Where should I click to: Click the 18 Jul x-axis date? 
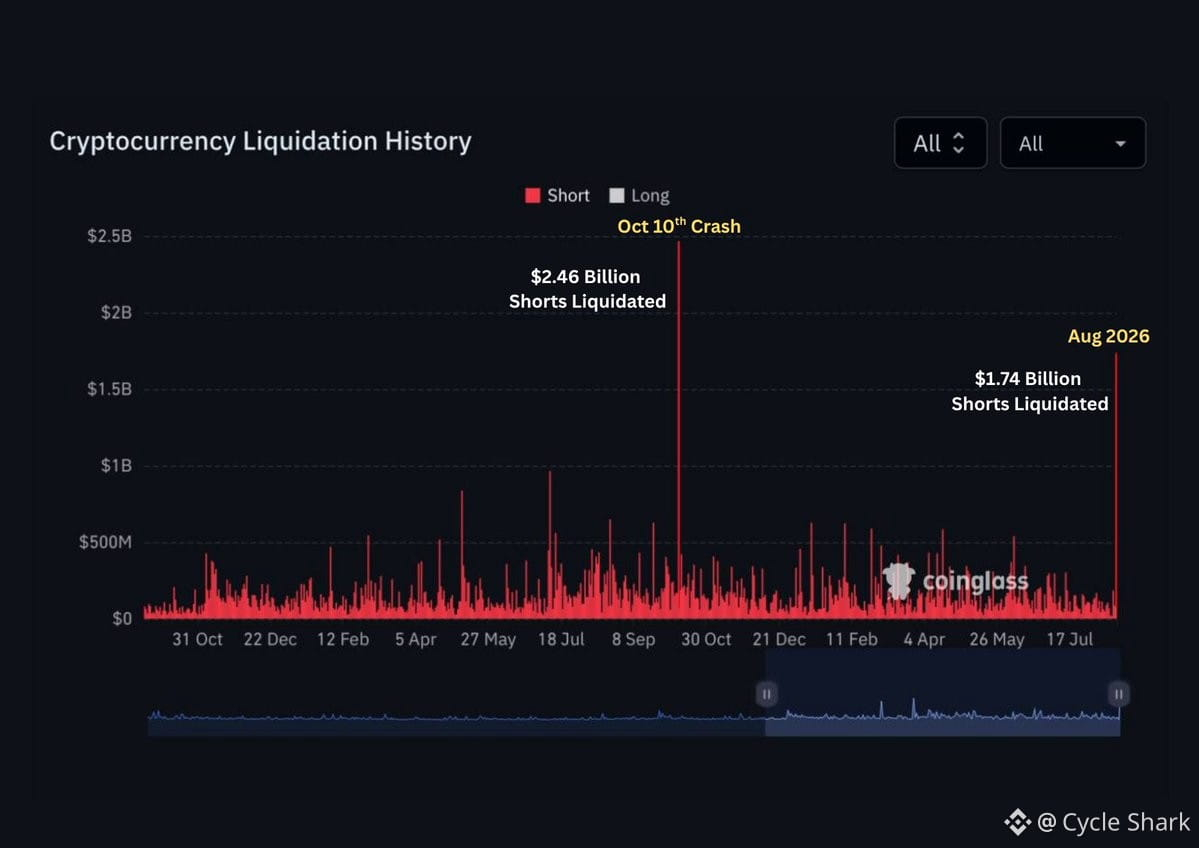click(561, 639)
